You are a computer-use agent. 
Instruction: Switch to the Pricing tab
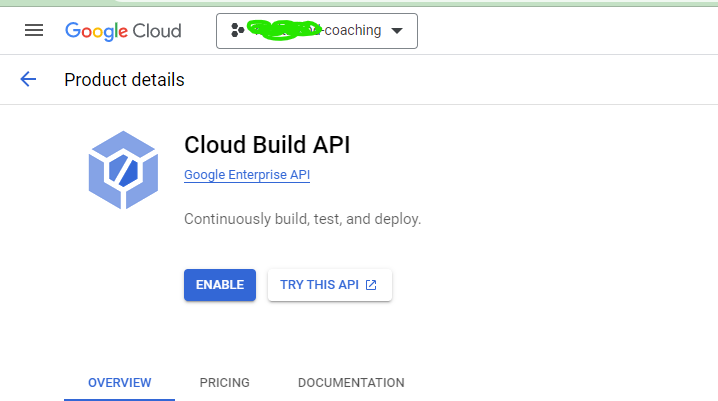click(224, 383)
